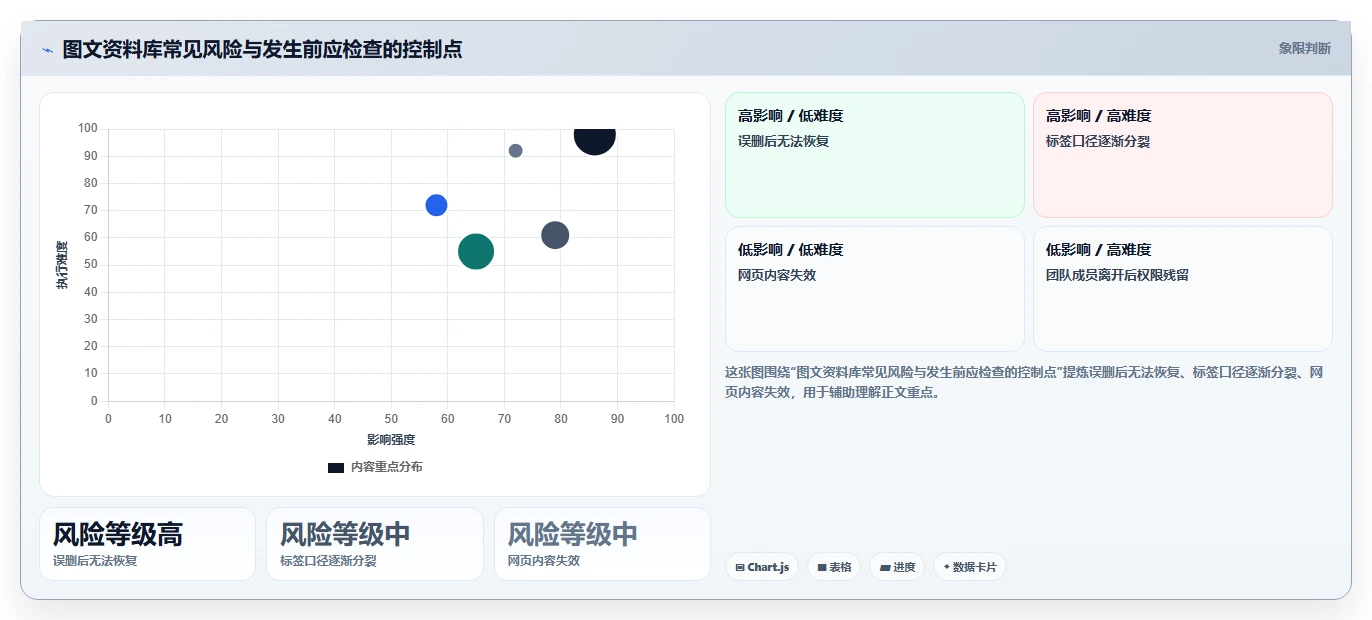Click the 象限判断 label in the header
Screen dimensions: 1372x620
[x=1304, y=48]
